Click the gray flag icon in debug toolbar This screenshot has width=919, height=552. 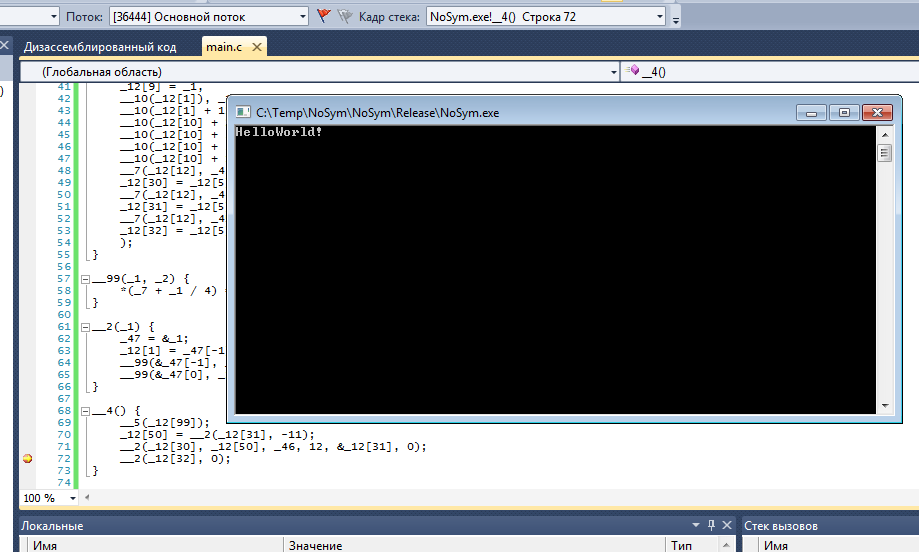pos(344,16)
